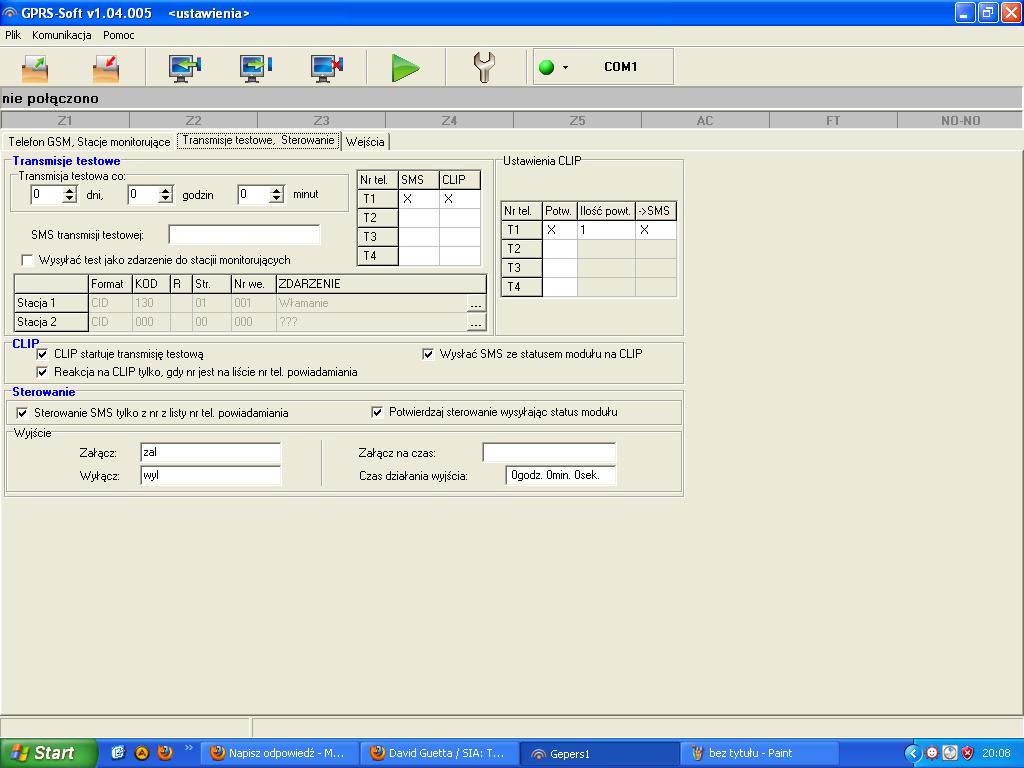Image resolution: width=1024 pixels, height=768 pixels.
Task: Click the NO-NO status indicator
Action: pos(960,120)
